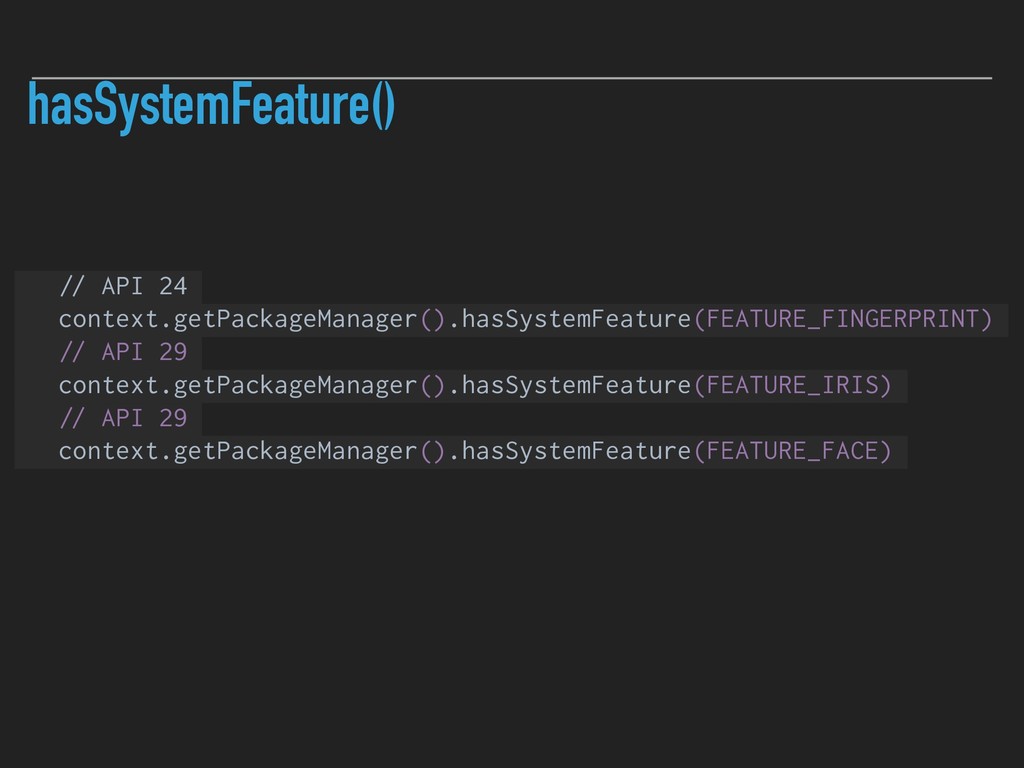Click hasSystemFeature call in the FEATURE_IRIS line
The width and height of the screenshot is (1024, 768).
pyautogui.click(x=577, y=385)
